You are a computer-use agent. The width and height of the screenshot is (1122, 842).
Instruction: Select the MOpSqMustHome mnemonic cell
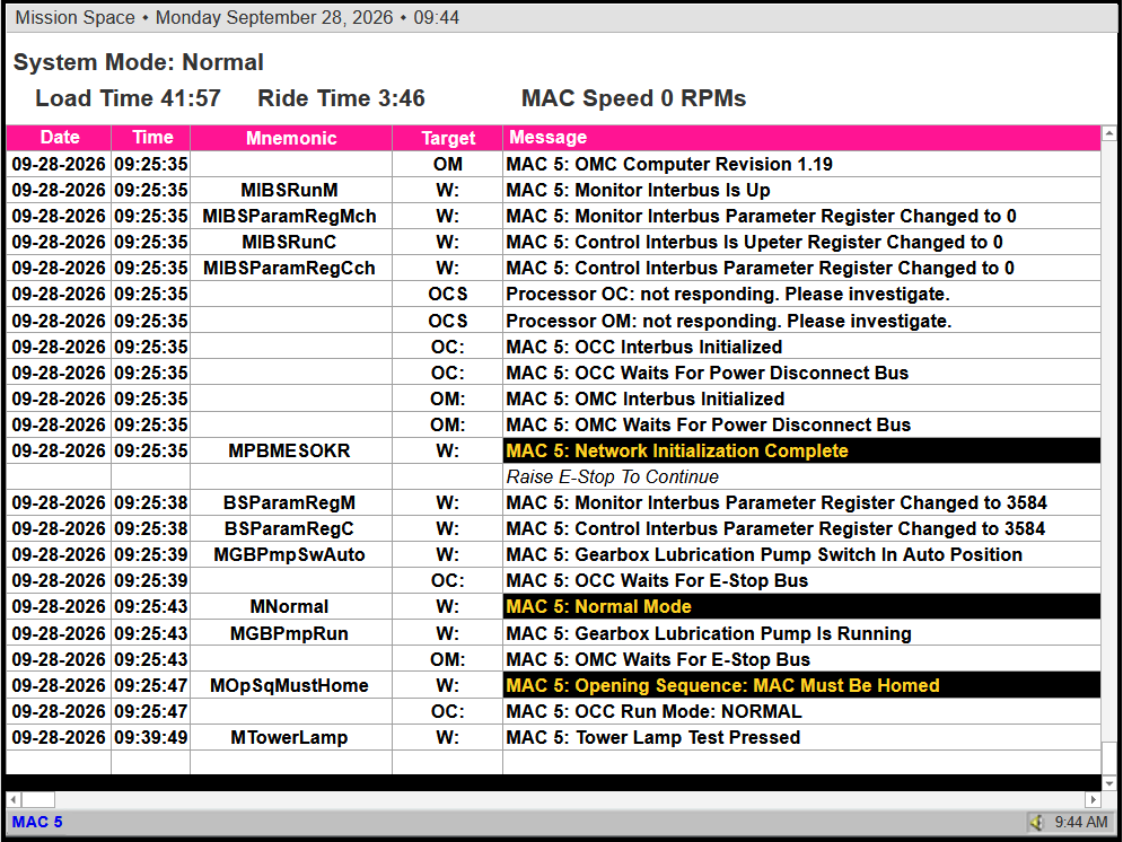click(290, 685)
